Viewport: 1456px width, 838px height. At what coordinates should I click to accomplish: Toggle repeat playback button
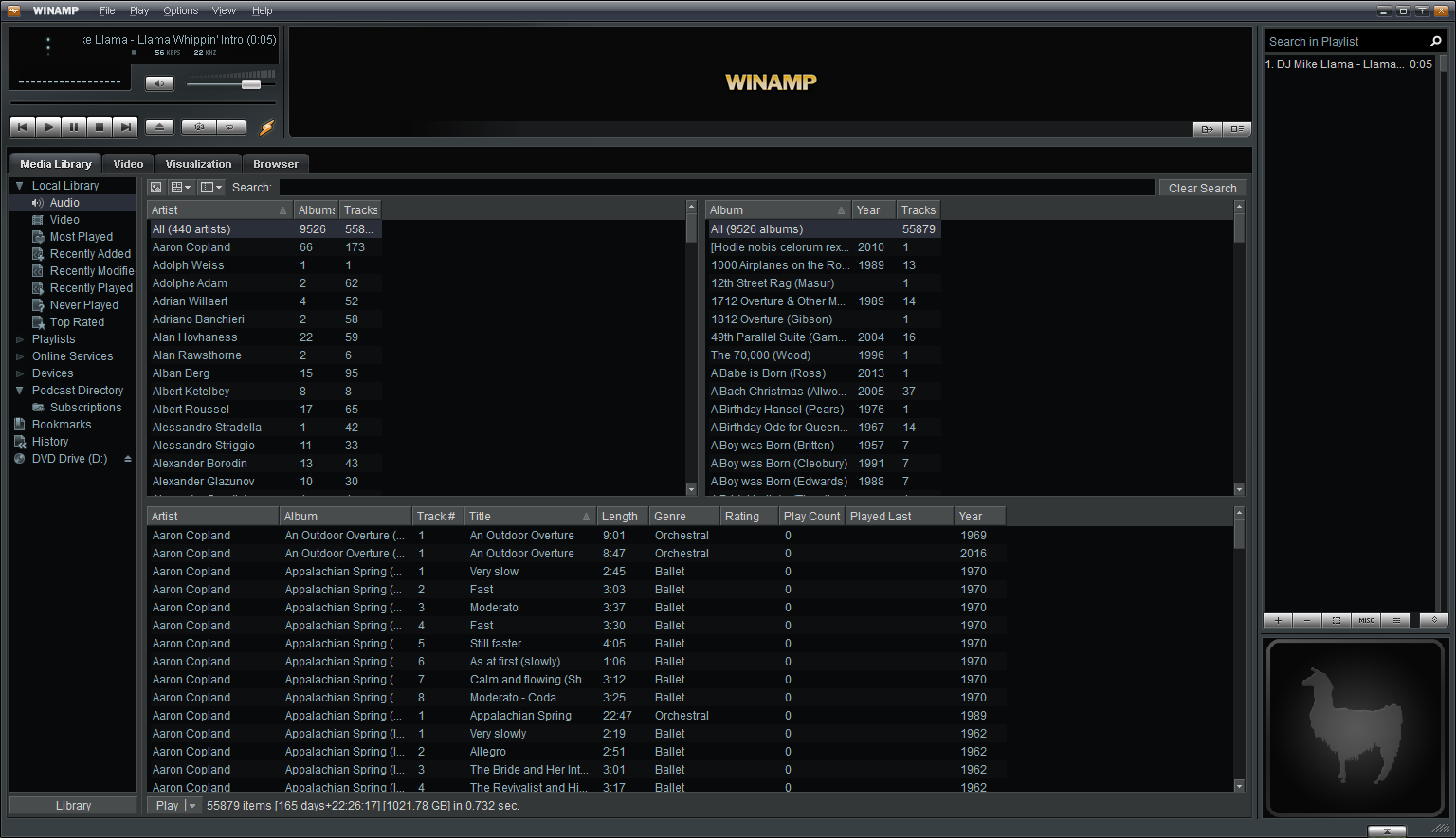coord(231,126)
